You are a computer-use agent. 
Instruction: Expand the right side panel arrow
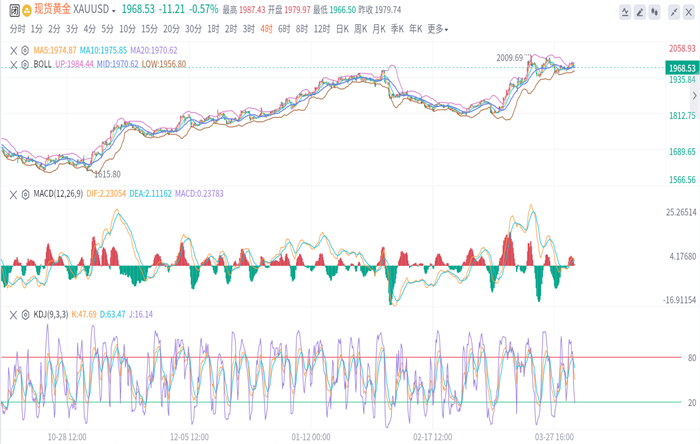(694, 95)
